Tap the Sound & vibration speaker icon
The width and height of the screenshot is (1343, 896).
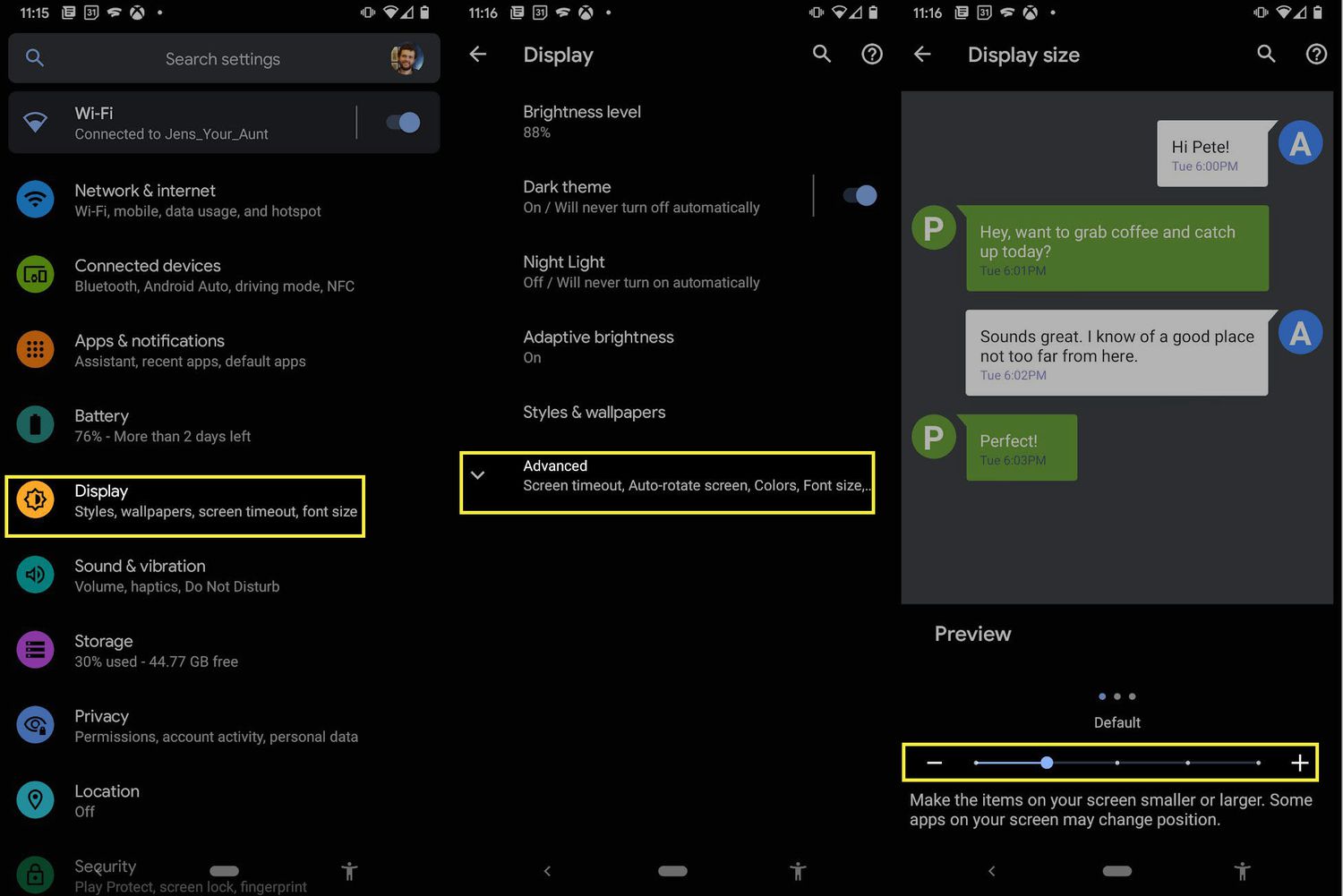35,575
